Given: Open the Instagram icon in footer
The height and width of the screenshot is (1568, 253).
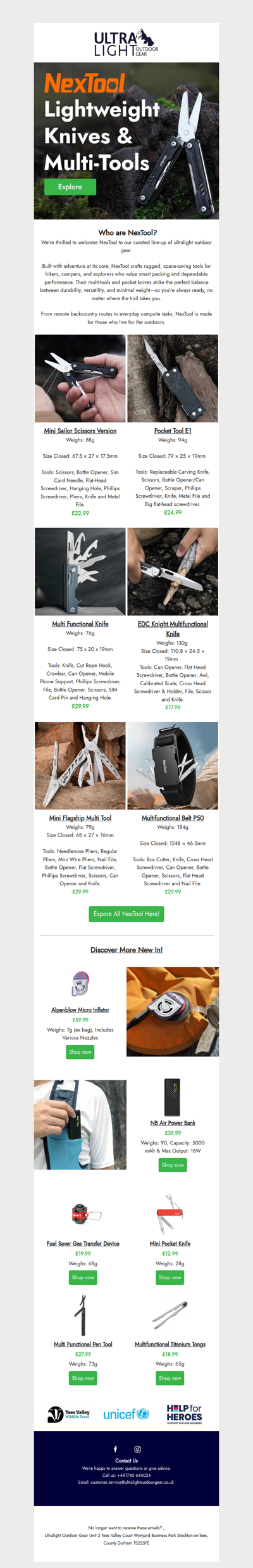Looking at the screenshot, I should (x=137, y=1449).
